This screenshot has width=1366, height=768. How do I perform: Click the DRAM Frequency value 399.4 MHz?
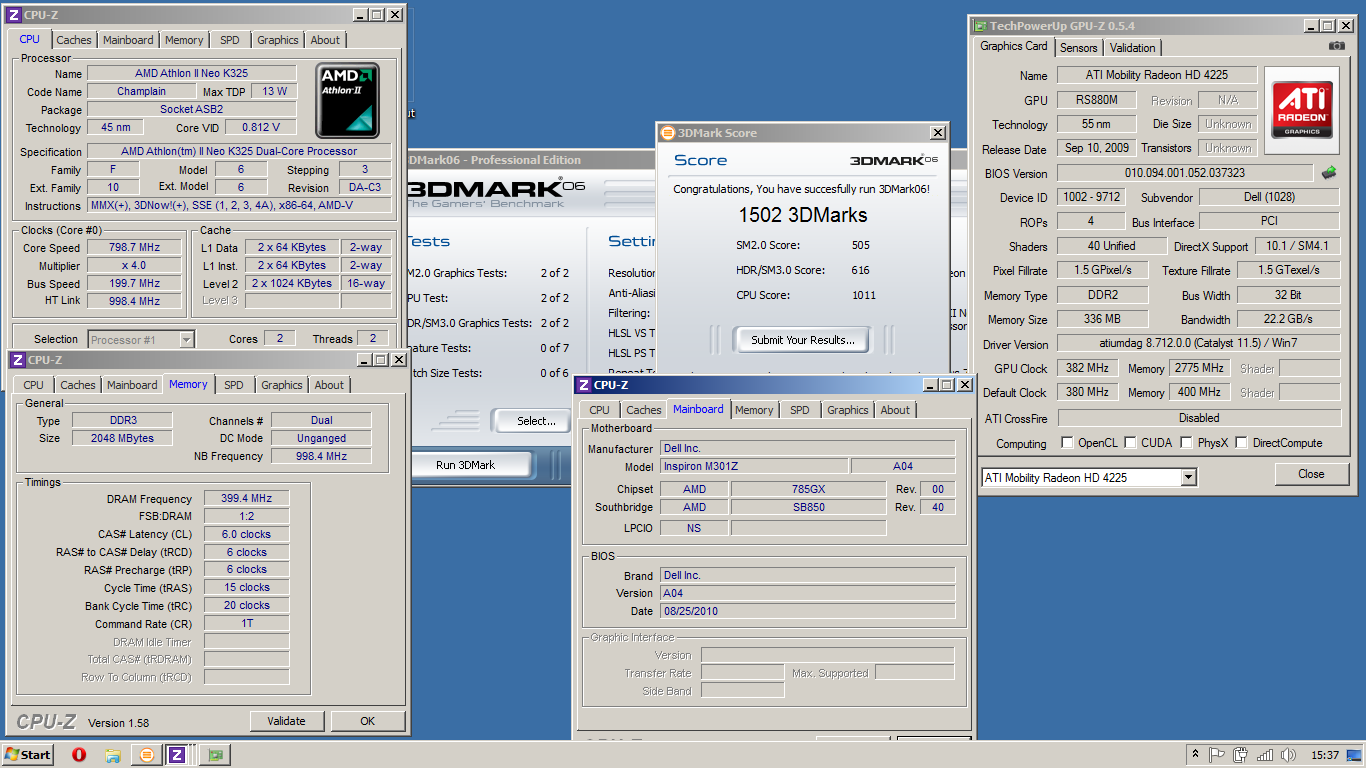point(246,498)
